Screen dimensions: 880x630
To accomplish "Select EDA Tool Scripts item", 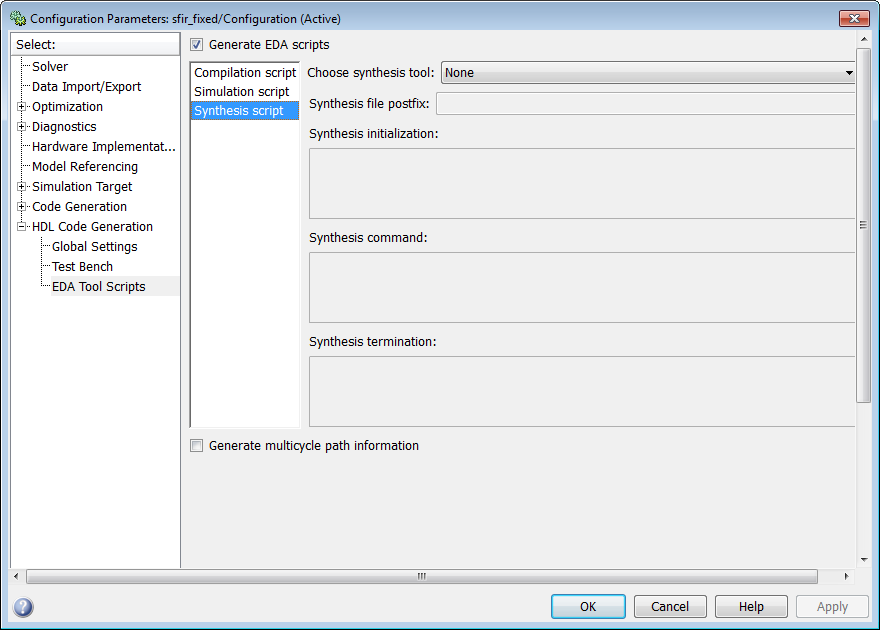I will click(99, 287).
